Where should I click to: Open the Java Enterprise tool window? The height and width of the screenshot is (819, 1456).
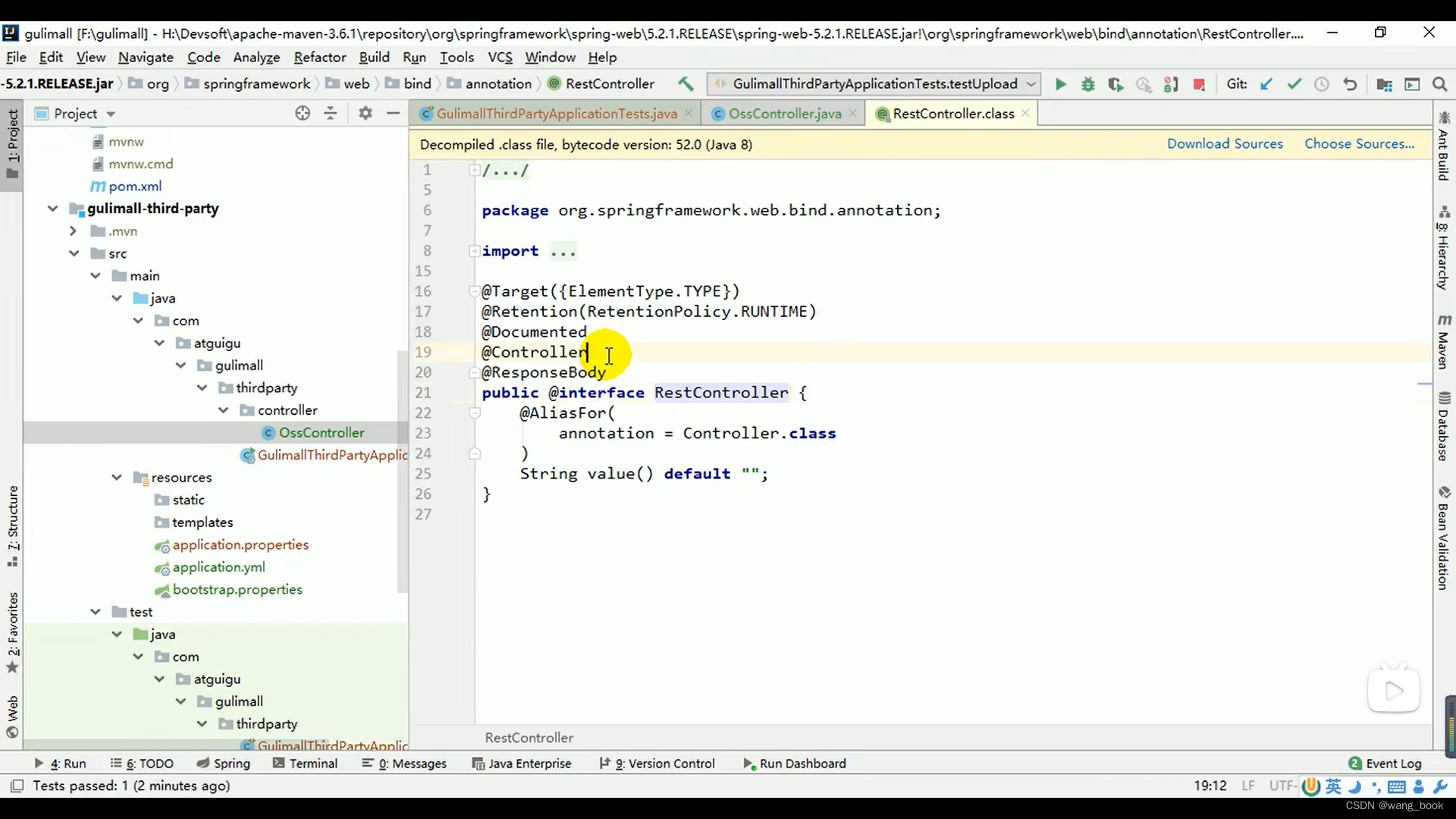521,764
